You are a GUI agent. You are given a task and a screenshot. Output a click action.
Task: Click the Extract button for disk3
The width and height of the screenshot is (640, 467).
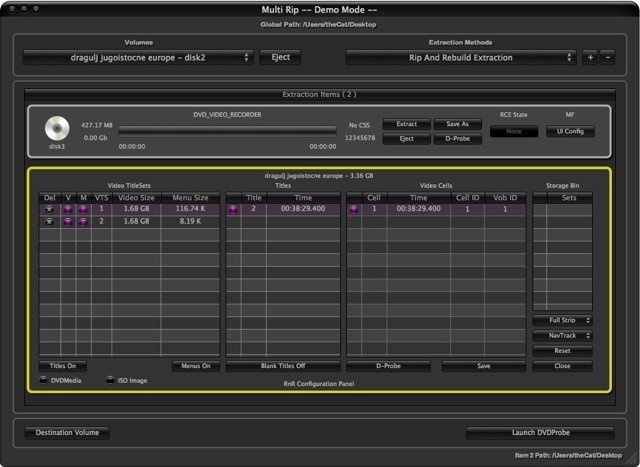[x=407, y=124]
